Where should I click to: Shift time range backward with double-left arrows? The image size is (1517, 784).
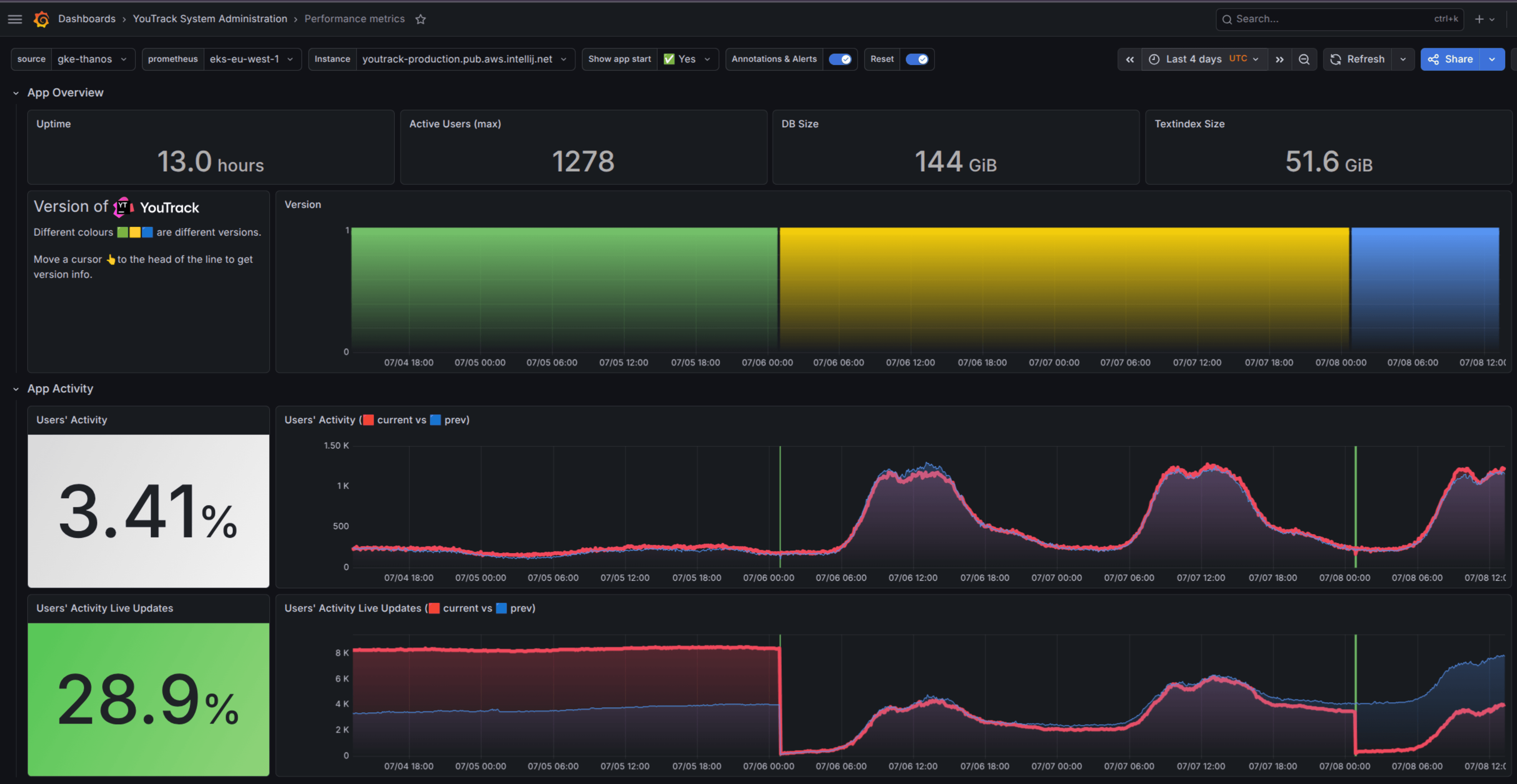coord(1130,59)
